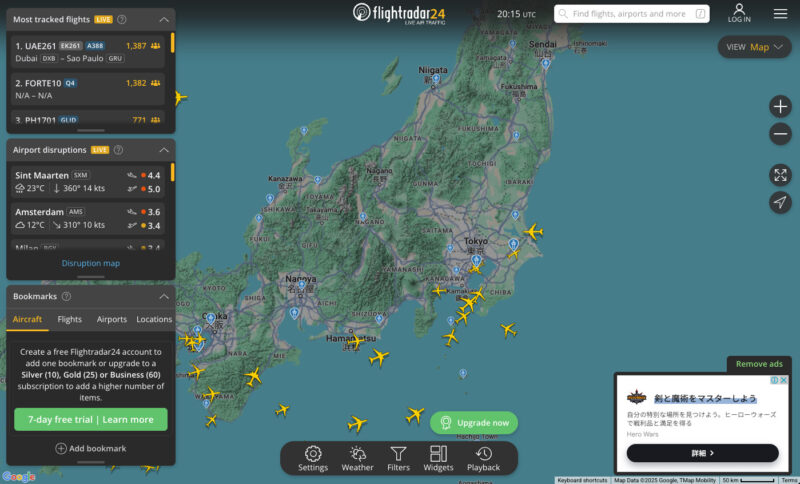Screen dimensions: 800x484
Task: Select aircraft icon northeast of Tokyo
Action: [533, 232]
